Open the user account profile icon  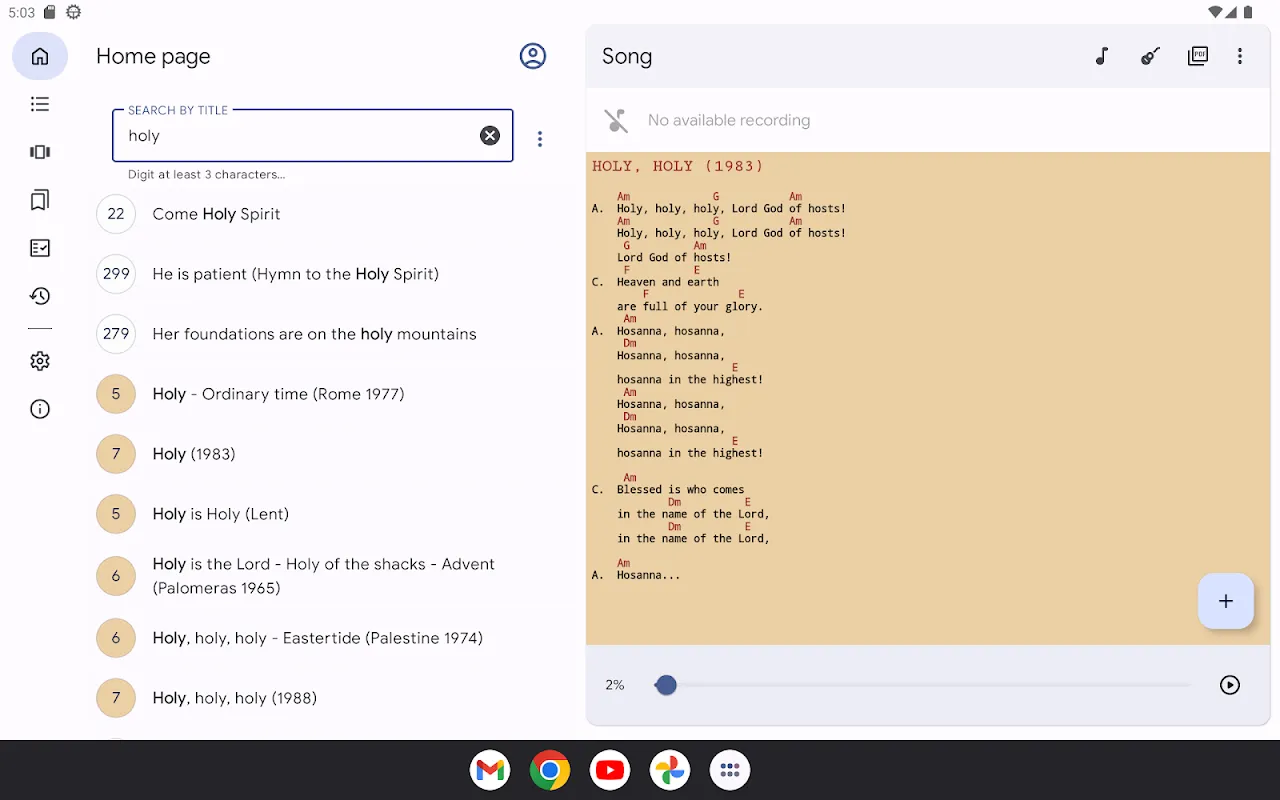pos(533,56)
